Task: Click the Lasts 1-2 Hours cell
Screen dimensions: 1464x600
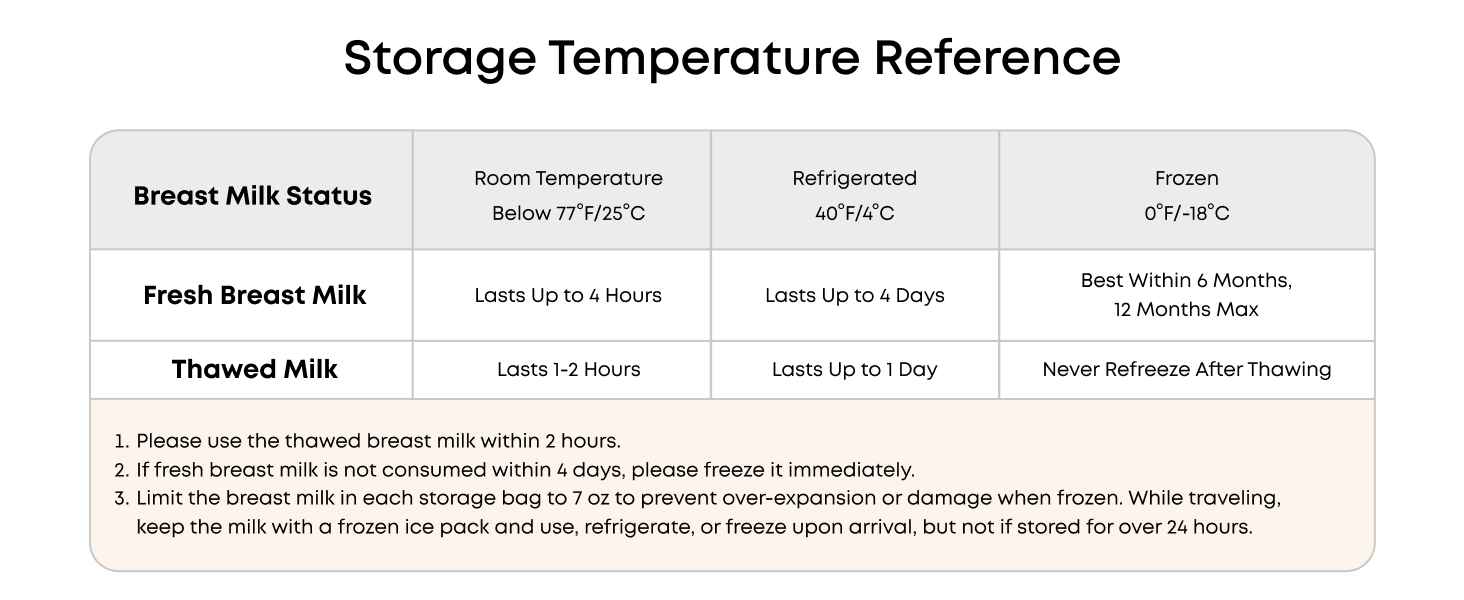Action: tap(568, 369)
